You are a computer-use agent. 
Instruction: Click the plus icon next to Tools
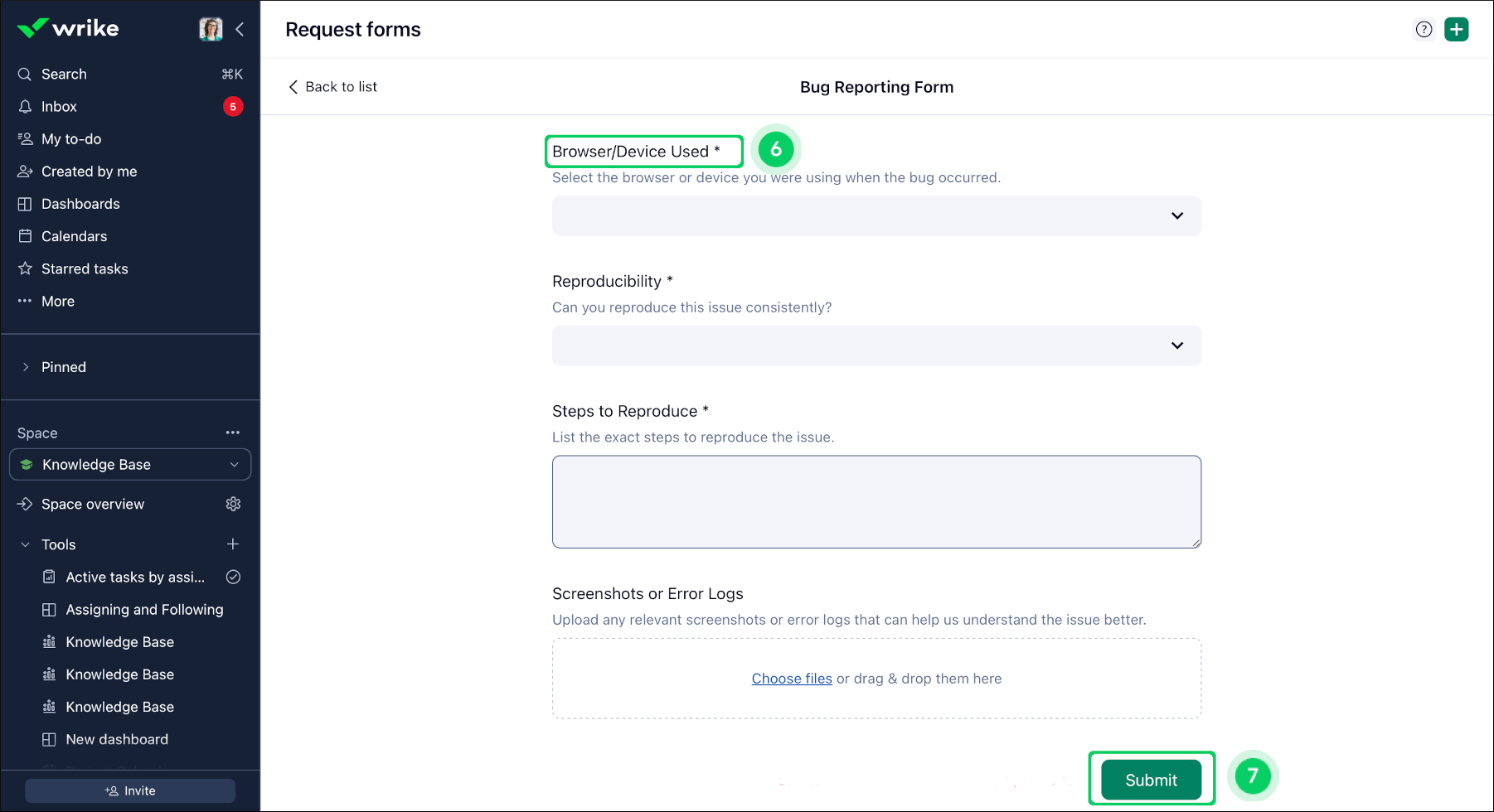click(x=233, y=544)
